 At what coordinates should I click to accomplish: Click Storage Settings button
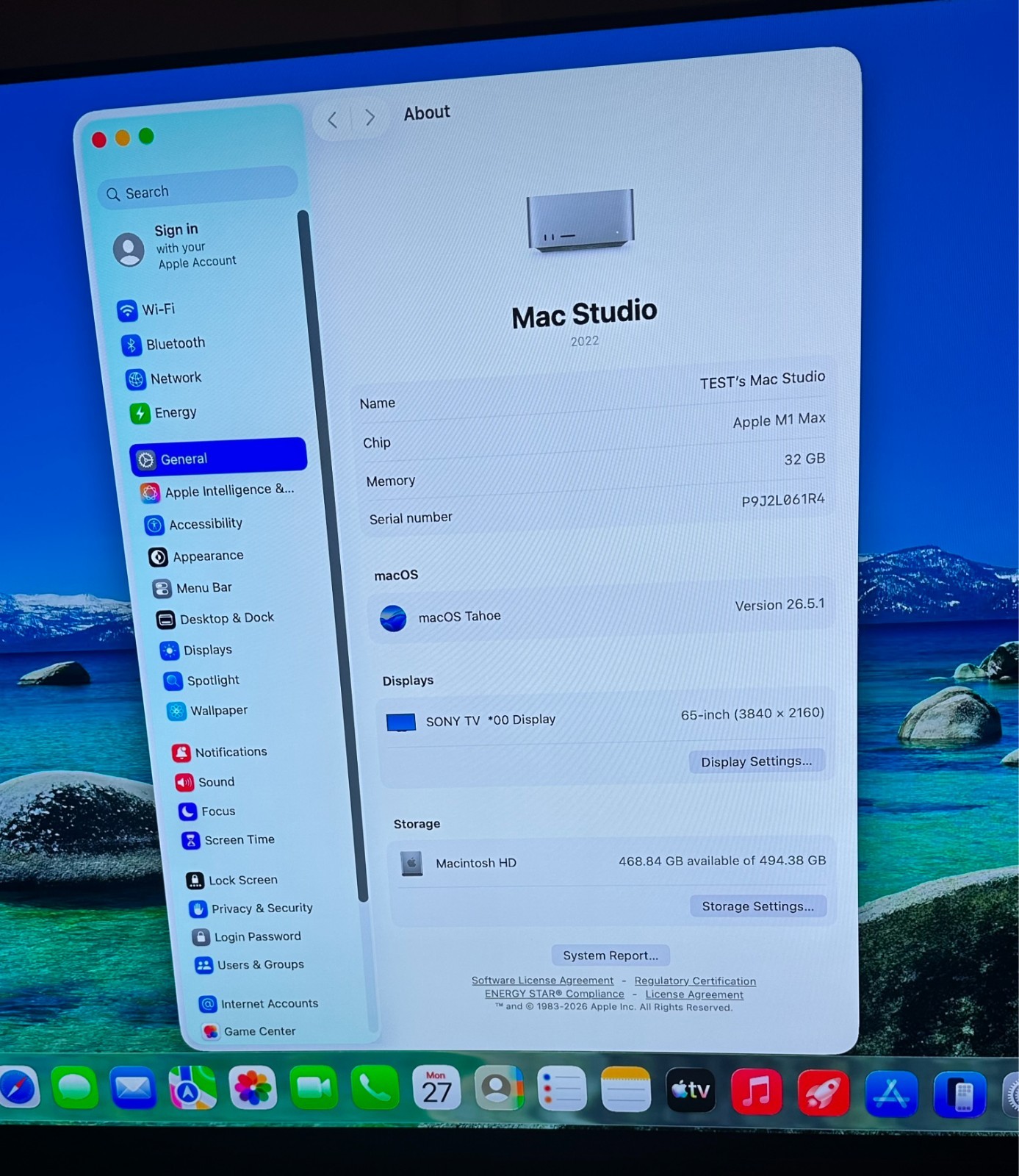(x=757, y=906)
